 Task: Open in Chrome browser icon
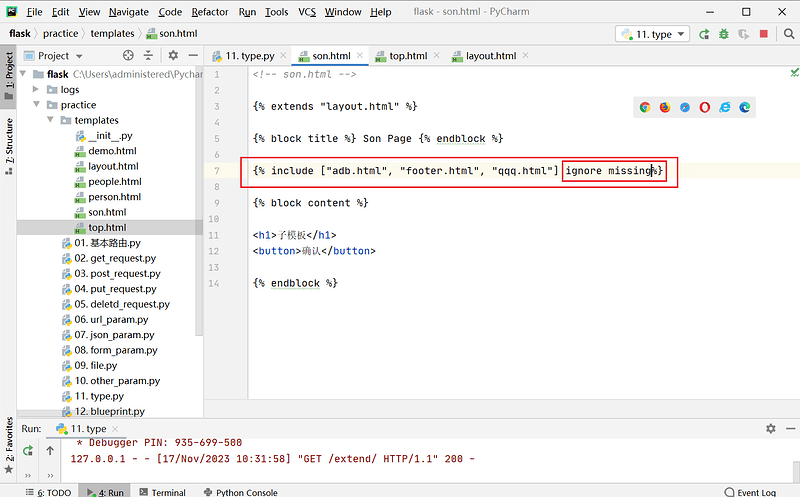645,107
